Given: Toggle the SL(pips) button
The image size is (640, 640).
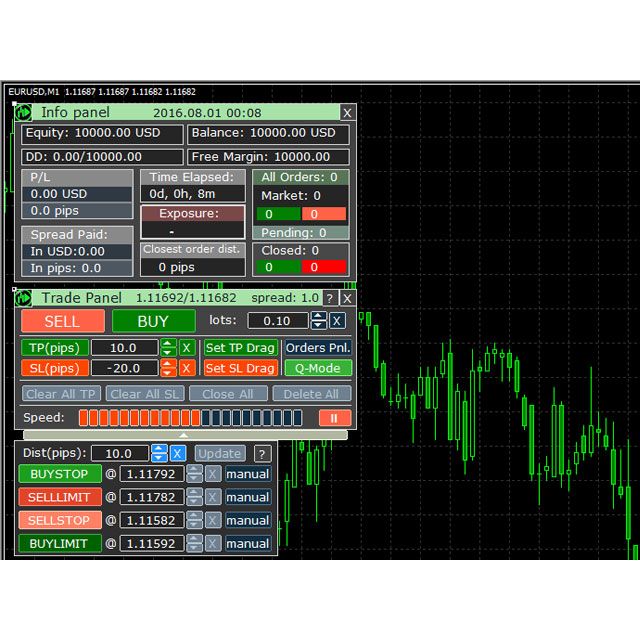Looking at the screenshot, I should tap(55, 368).
